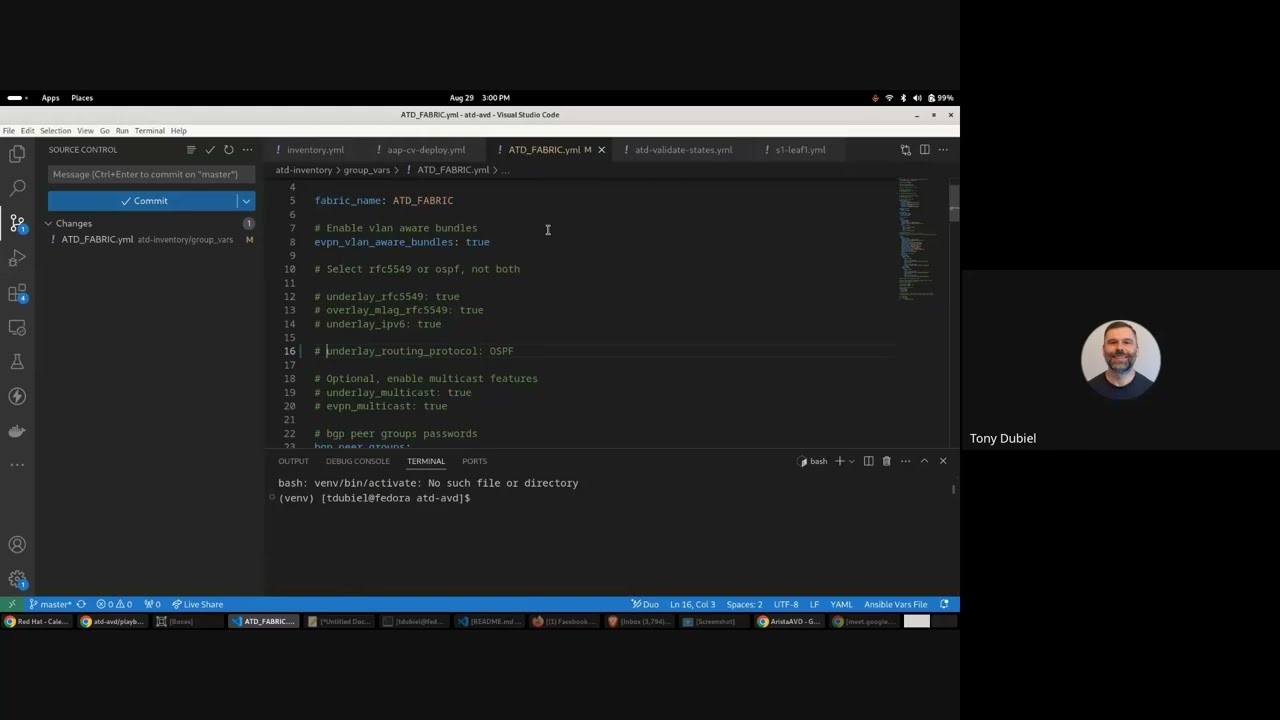
Task: Close the terminal panel
Action: [943, 461]
